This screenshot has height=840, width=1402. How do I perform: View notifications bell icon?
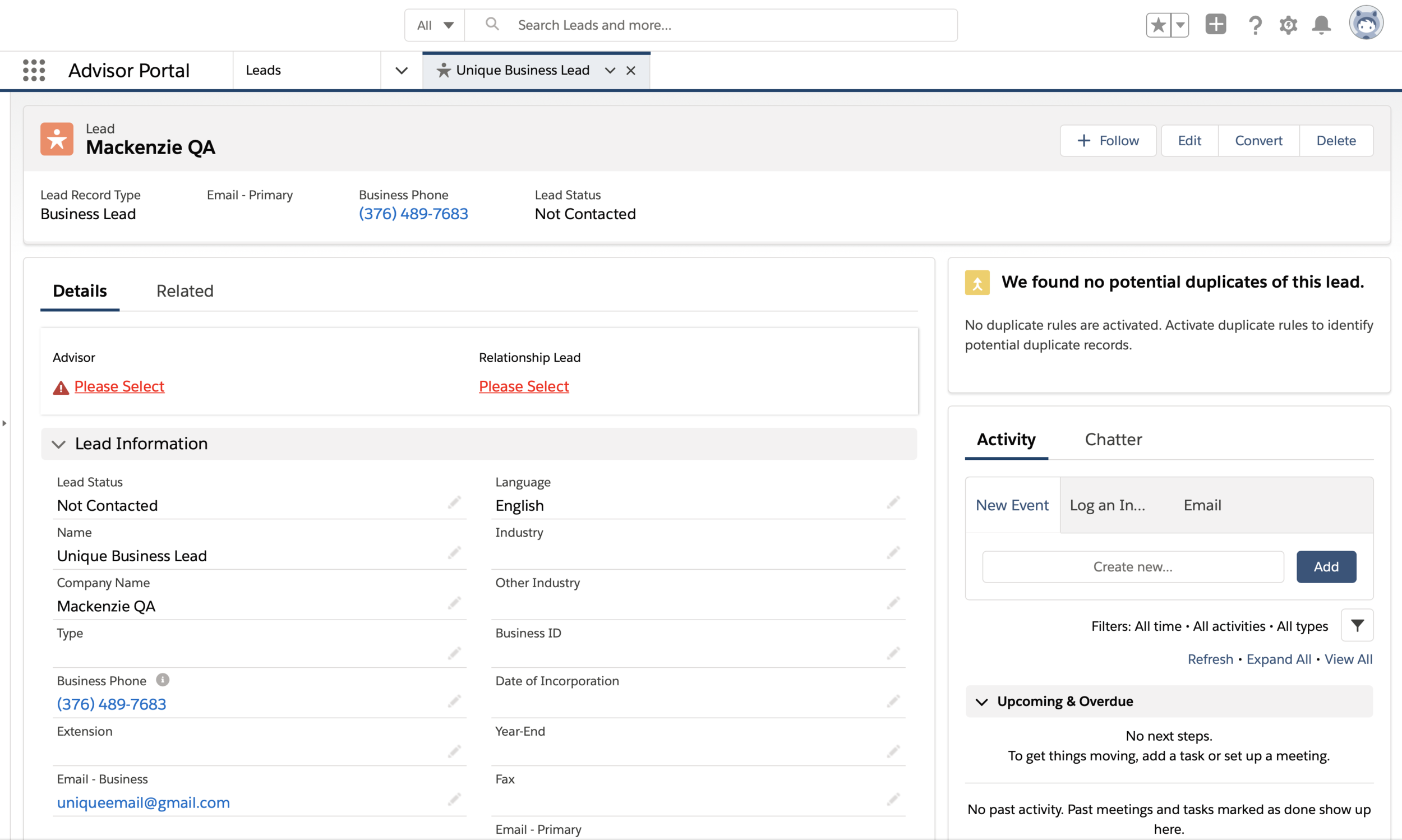pos(1322,25)
